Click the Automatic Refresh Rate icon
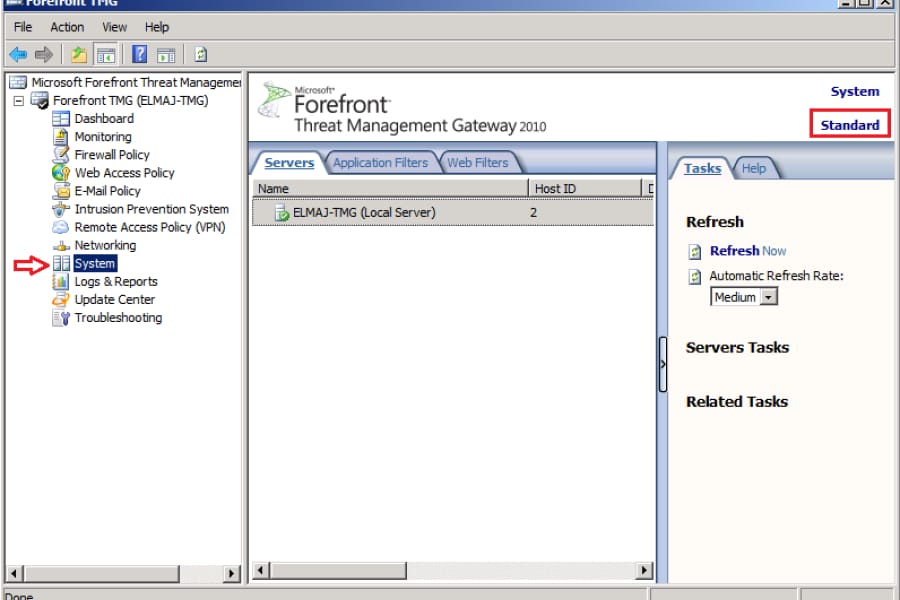This screenshot has width=900, height=600. [x=695, y=277]
